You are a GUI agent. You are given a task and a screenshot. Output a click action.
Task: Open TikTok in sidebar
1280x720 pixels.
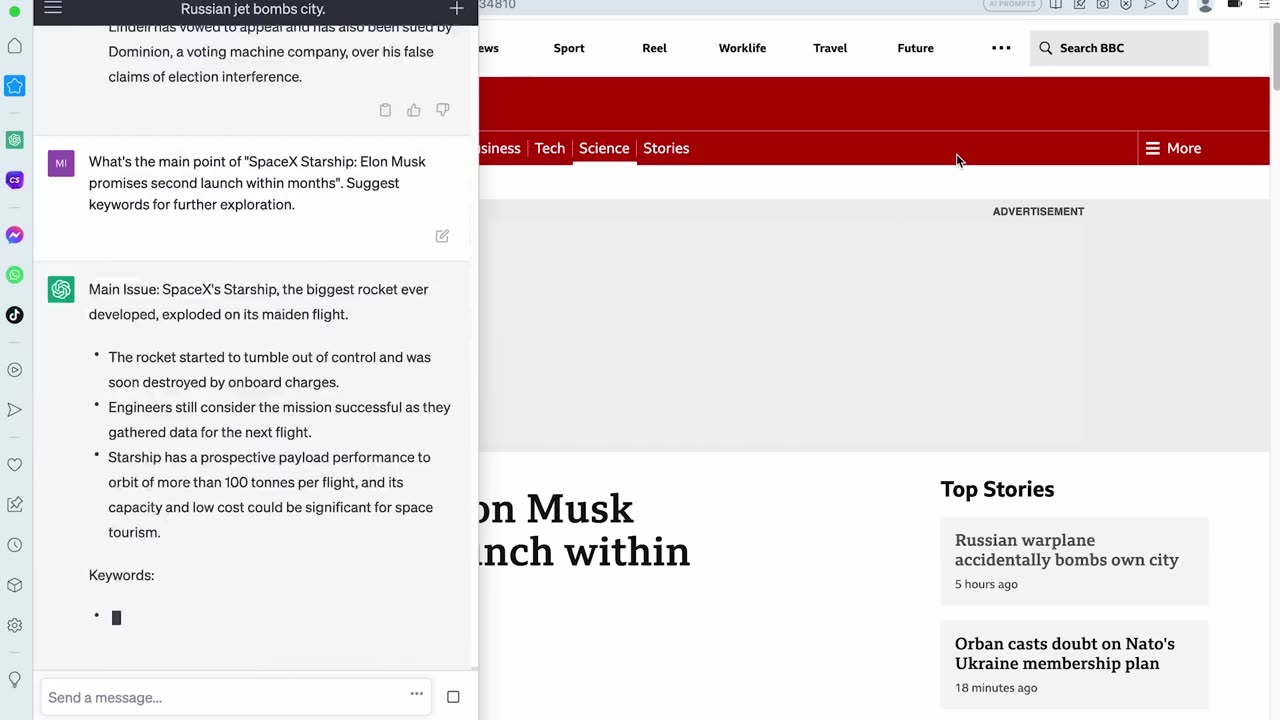point(15,315)
